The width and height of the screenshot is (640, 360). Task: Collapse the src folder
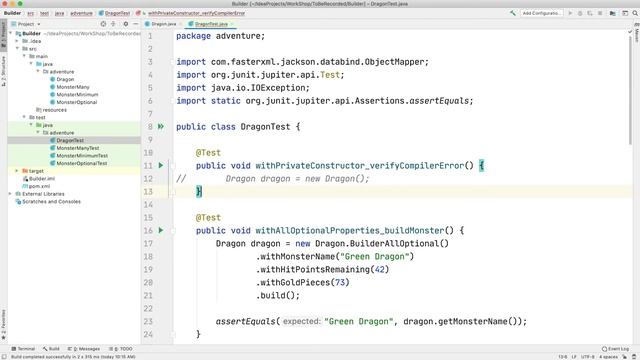17,49
